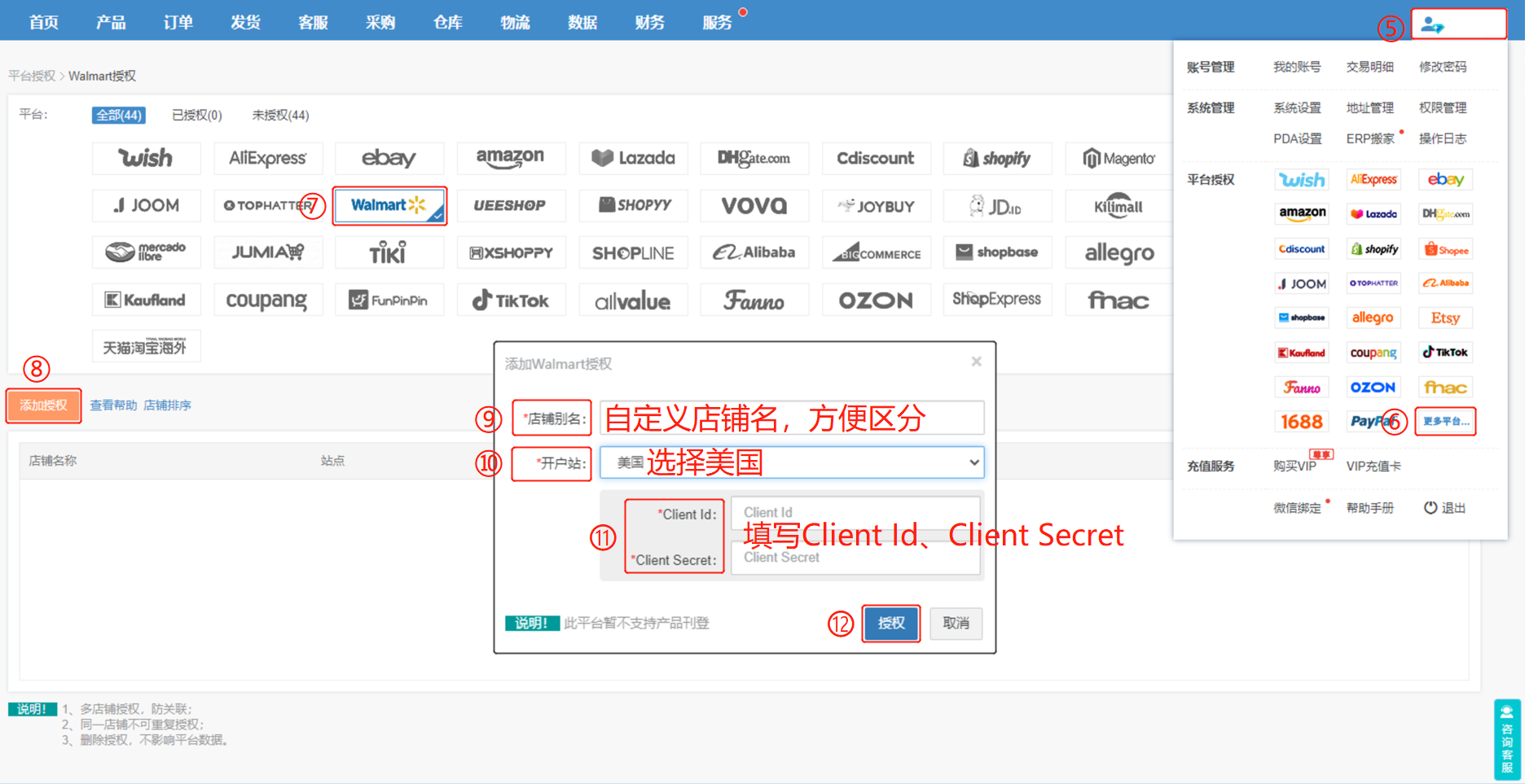Click the OZON platform icon

tap(876, 300)
